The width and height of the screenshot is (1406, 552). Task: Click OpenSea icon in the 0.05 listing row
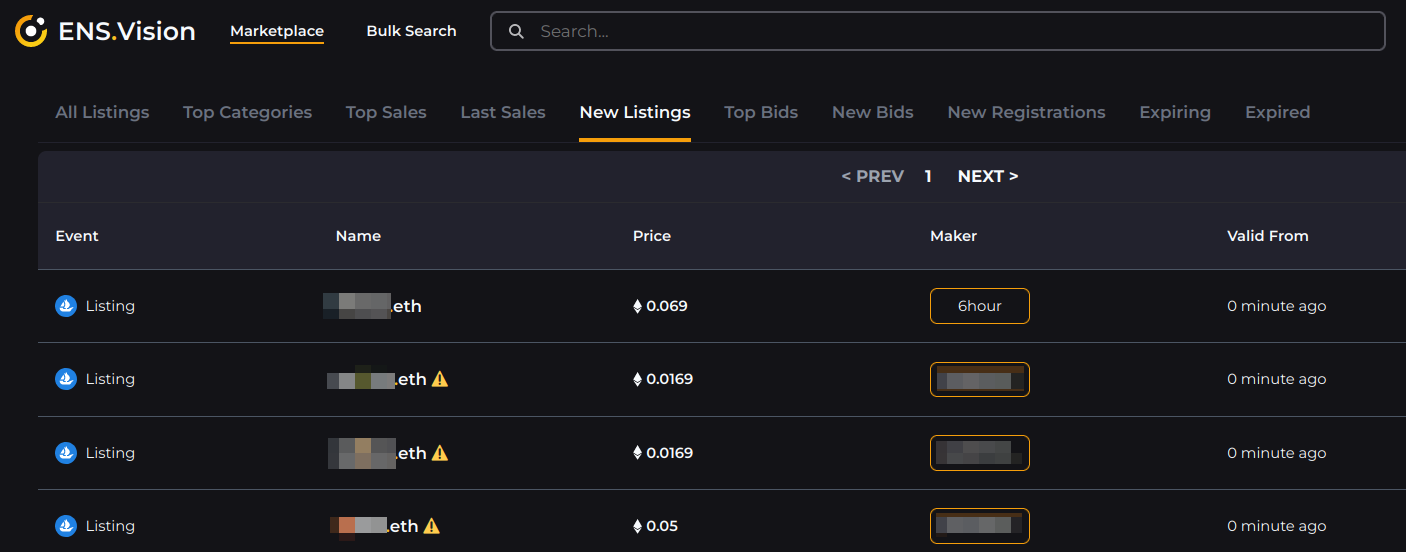pos(66,526)
